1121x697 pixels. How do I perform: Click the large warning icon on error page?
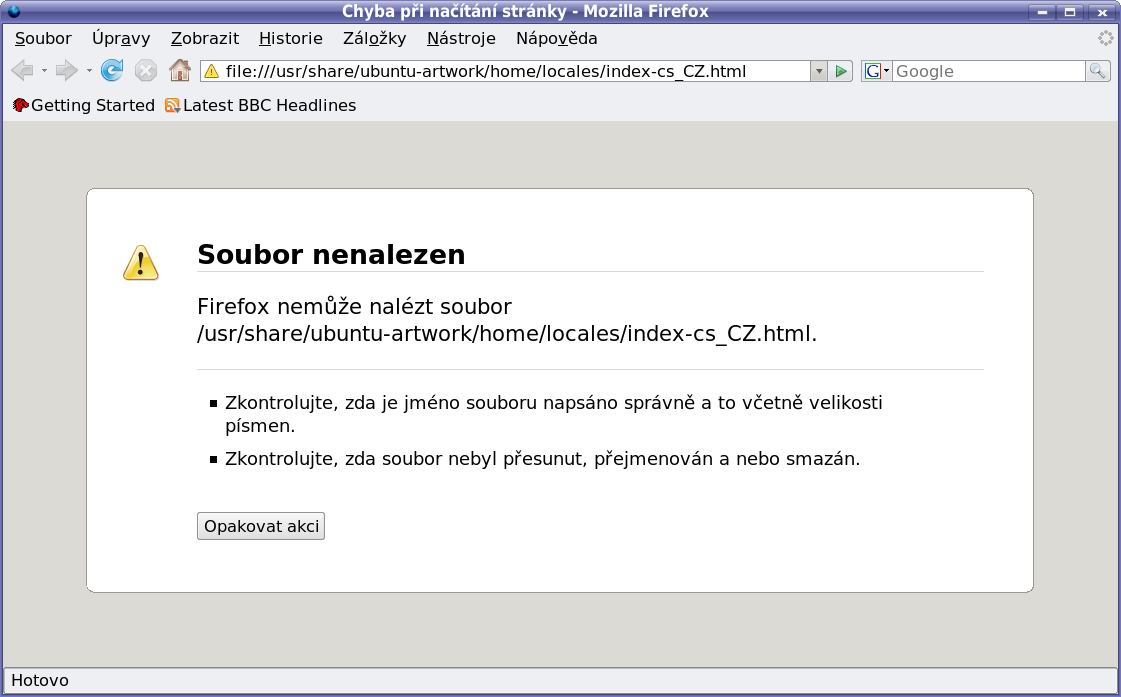tap(141, 263)
